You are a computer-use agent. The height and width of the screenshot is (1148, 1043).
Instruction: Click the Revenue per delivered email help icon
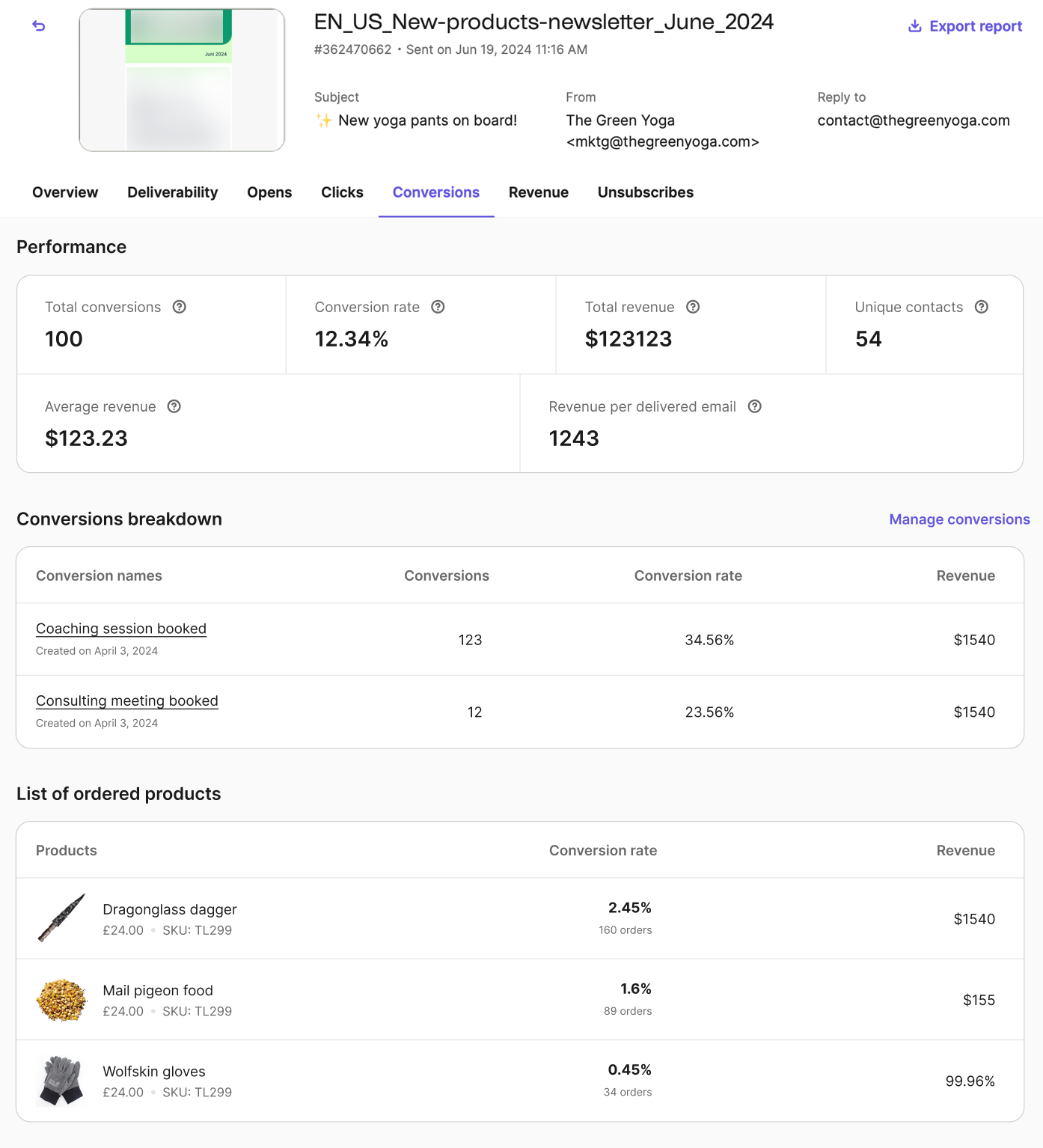click(x=754, y=406)
